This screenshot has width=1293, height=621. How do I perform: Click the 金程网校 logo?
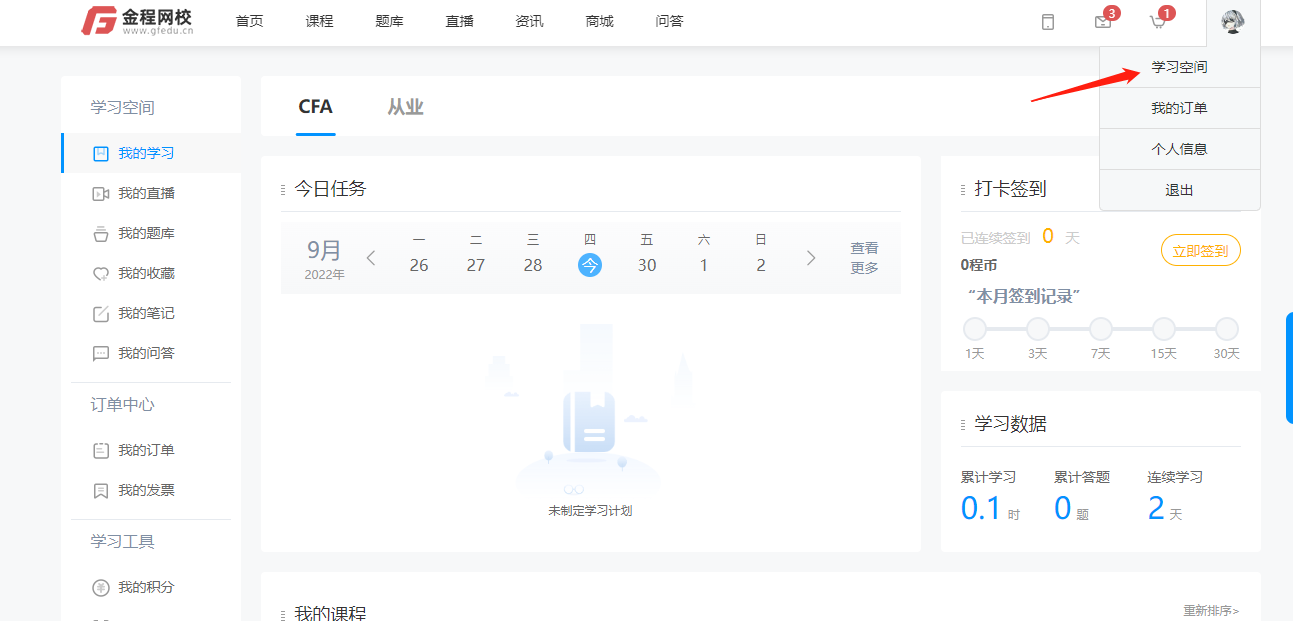(x=137, y=21)
